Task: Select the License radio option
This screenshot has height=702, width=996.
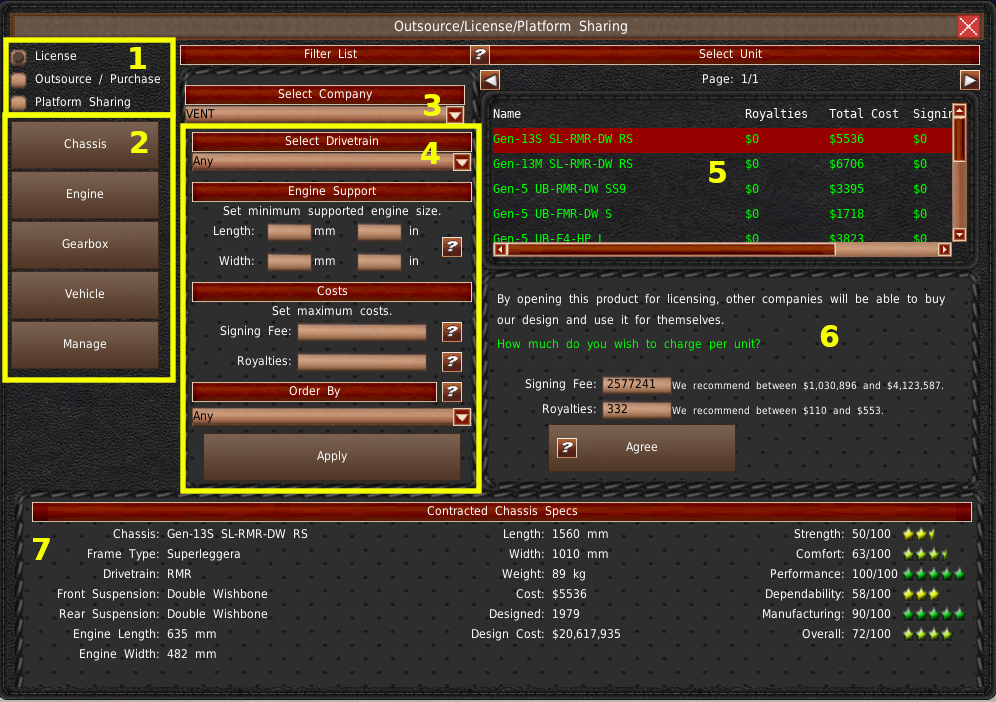Action: pos(18,57)
